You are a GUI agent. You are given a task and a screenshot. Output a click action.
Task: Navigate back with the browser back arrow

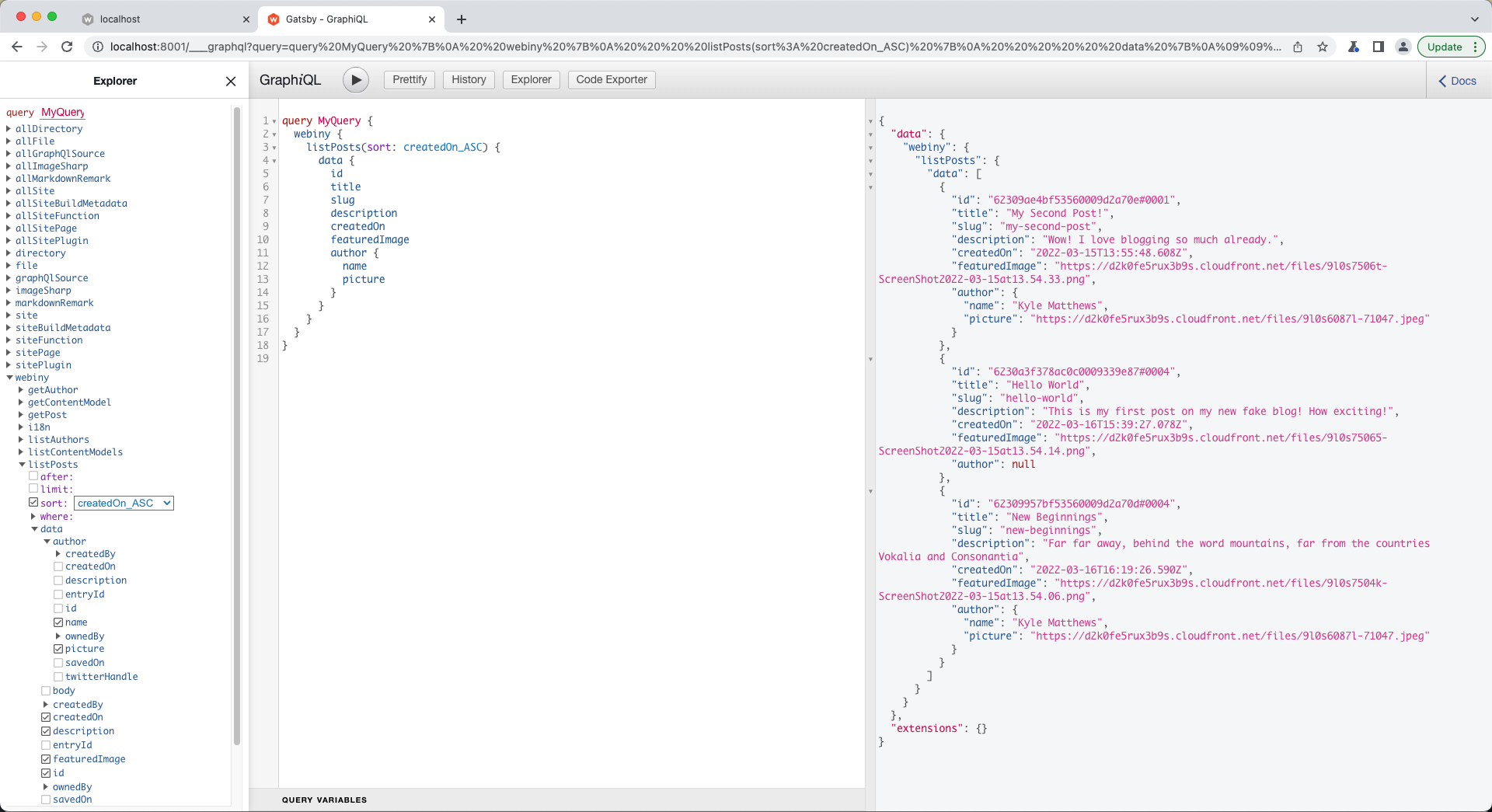(x=17, y=47)
